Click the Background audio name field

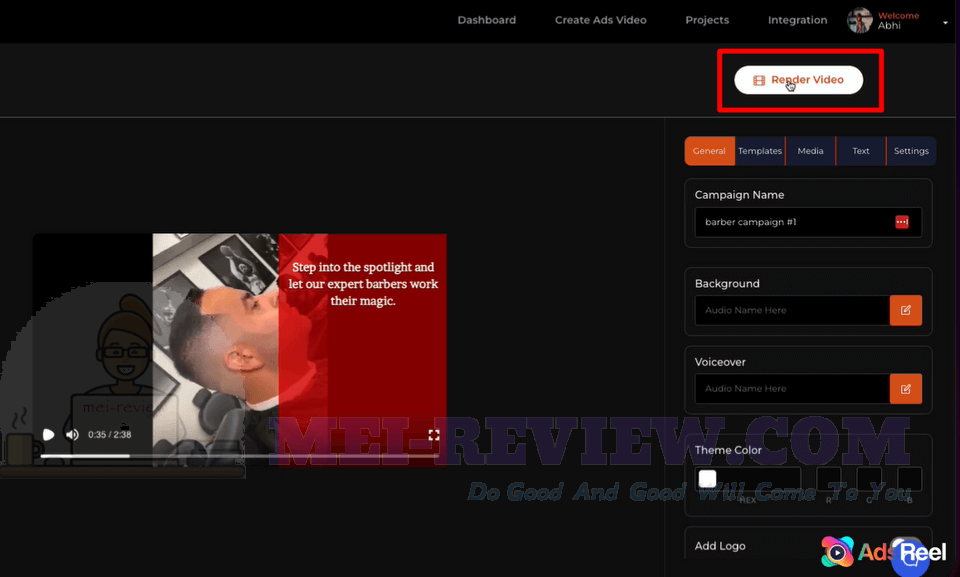[792, 310]
